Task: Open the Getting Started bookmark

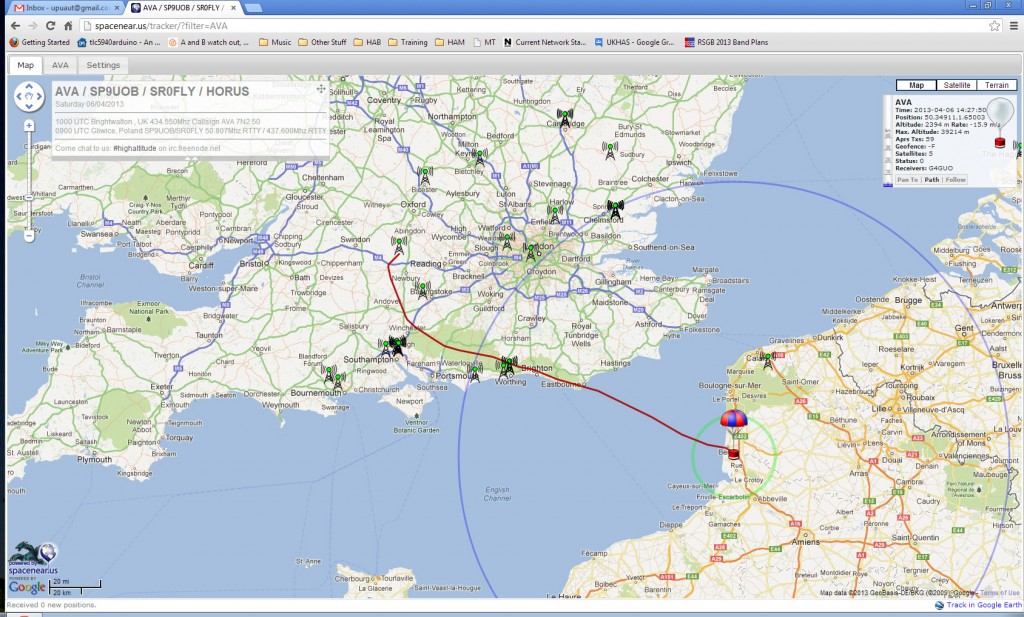Action: tap(40, 42)
